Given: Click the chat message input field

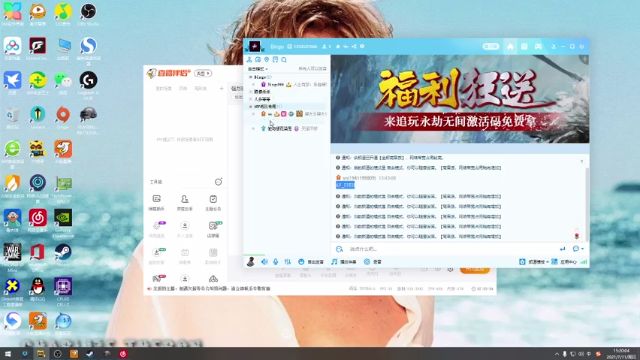Looking at the screenshot, I should 451,249.
